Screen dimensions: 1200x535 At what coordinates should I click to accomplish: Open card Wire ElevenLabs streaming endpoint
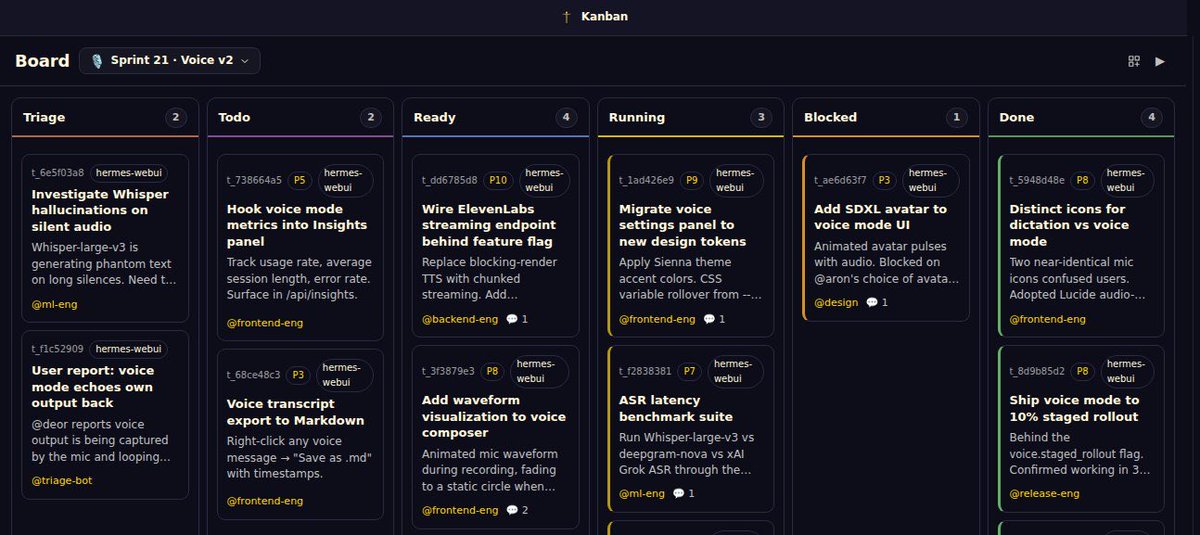(x=496, y=246)
